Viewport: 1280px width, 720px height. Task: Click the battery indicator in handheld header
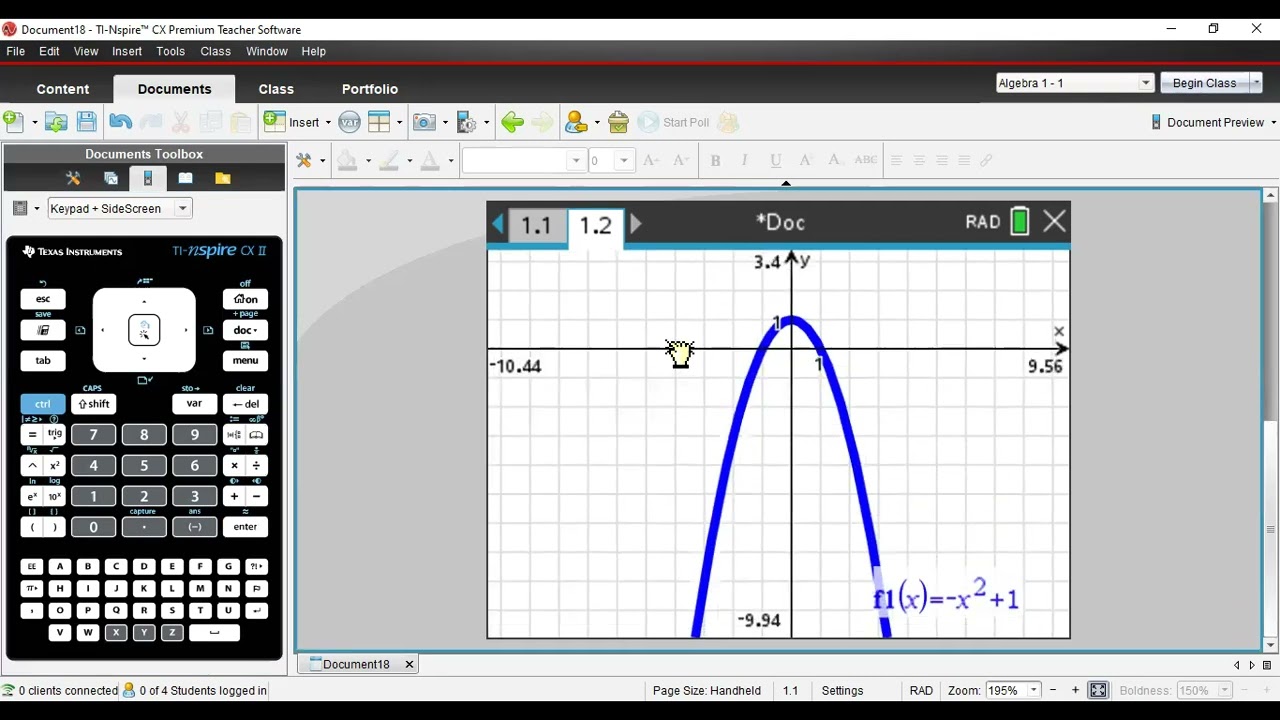pos(1019,221)
